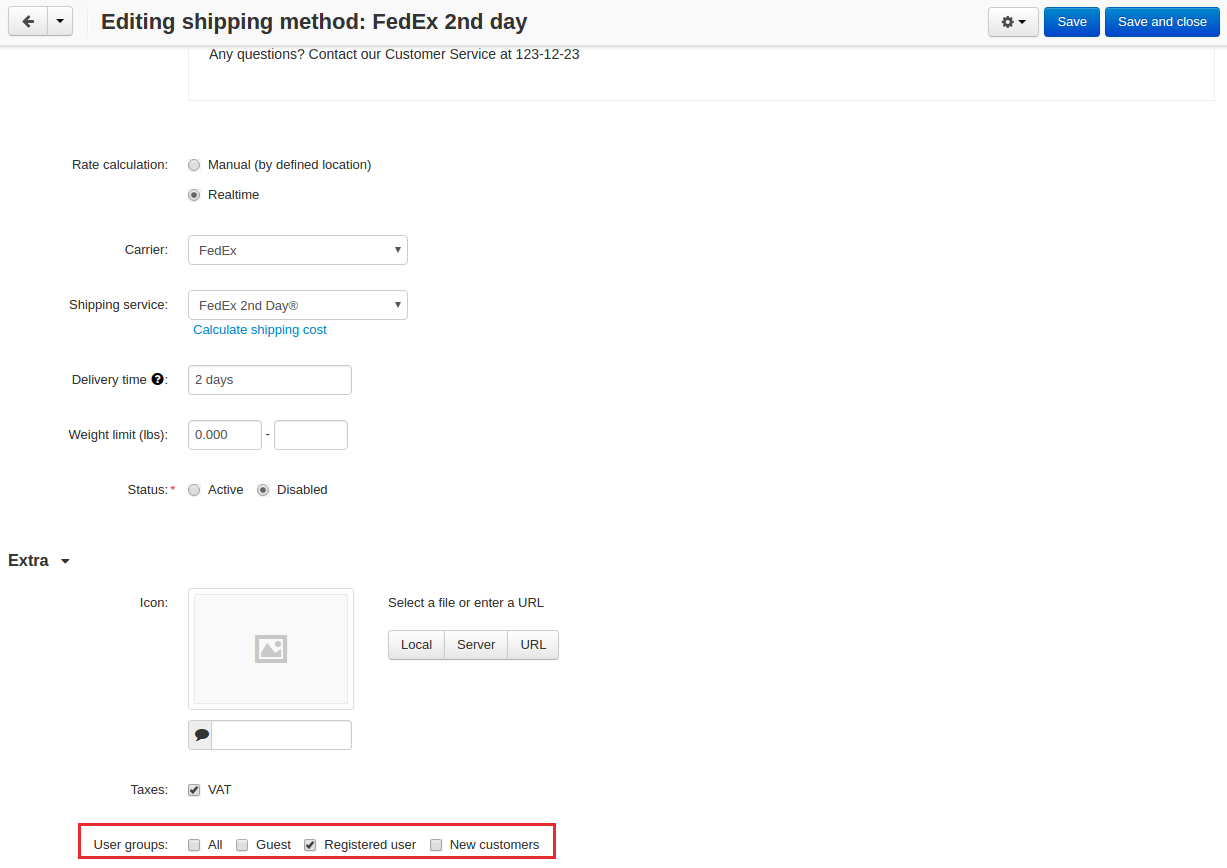Click the Delivery time help icon
This screenshot has width=1227, height=868.
point(157,380)
